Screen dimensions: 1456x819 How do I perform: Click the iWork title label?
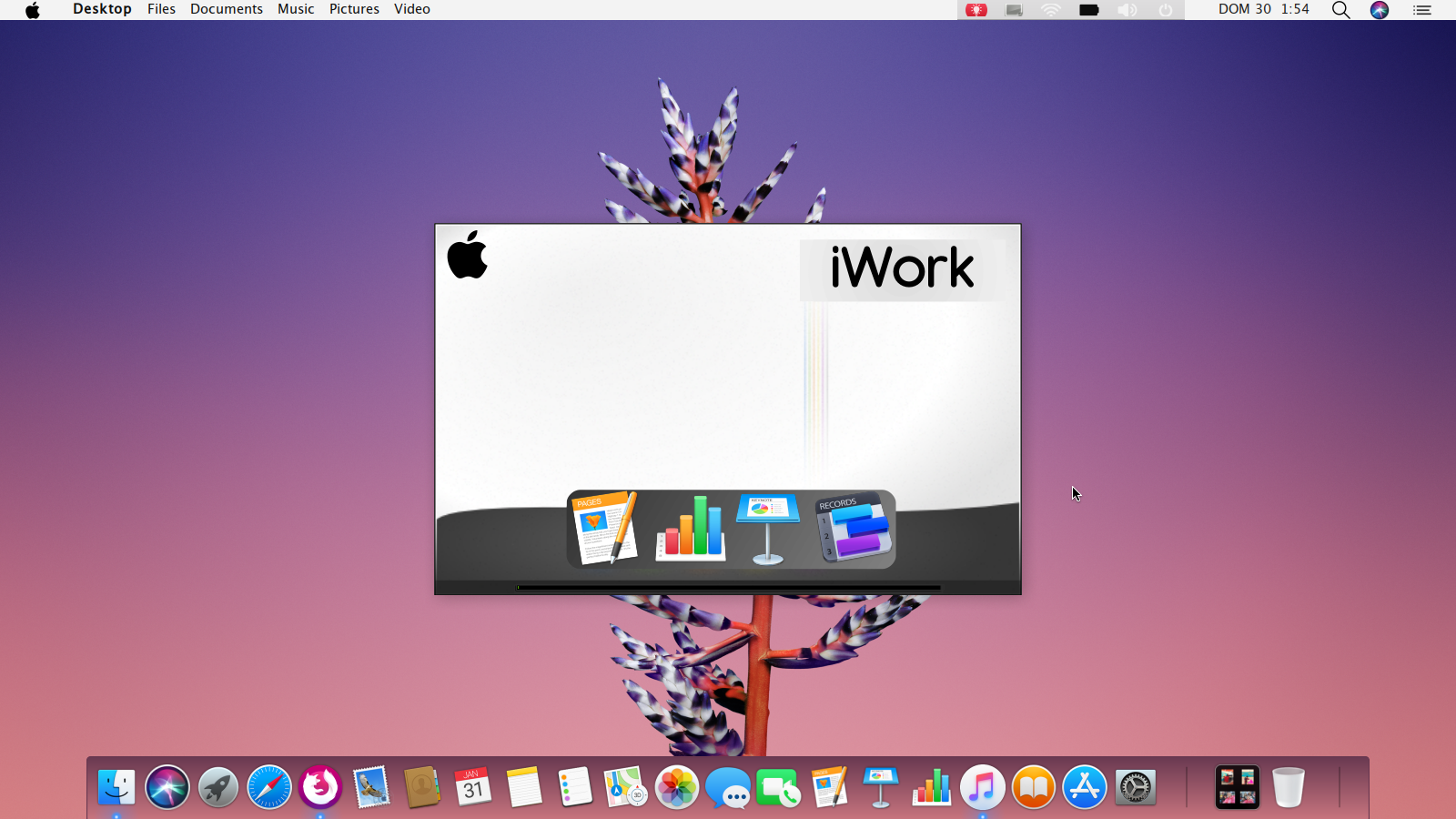point(902,268)
